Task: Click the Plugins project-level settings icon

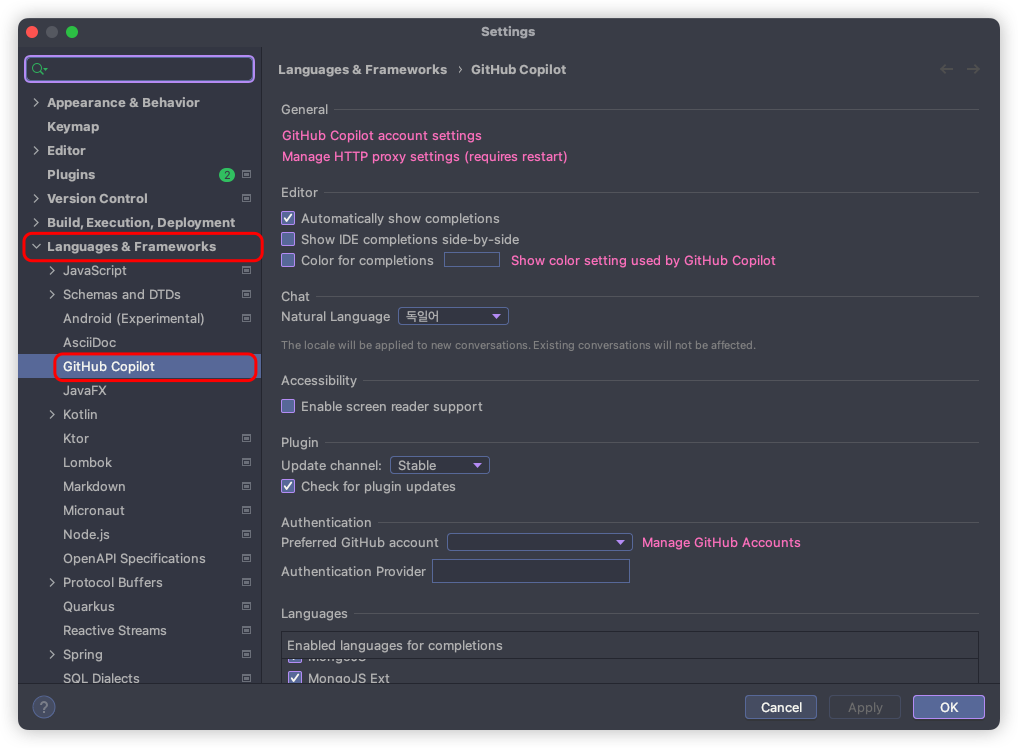Action: pos(247,174)
